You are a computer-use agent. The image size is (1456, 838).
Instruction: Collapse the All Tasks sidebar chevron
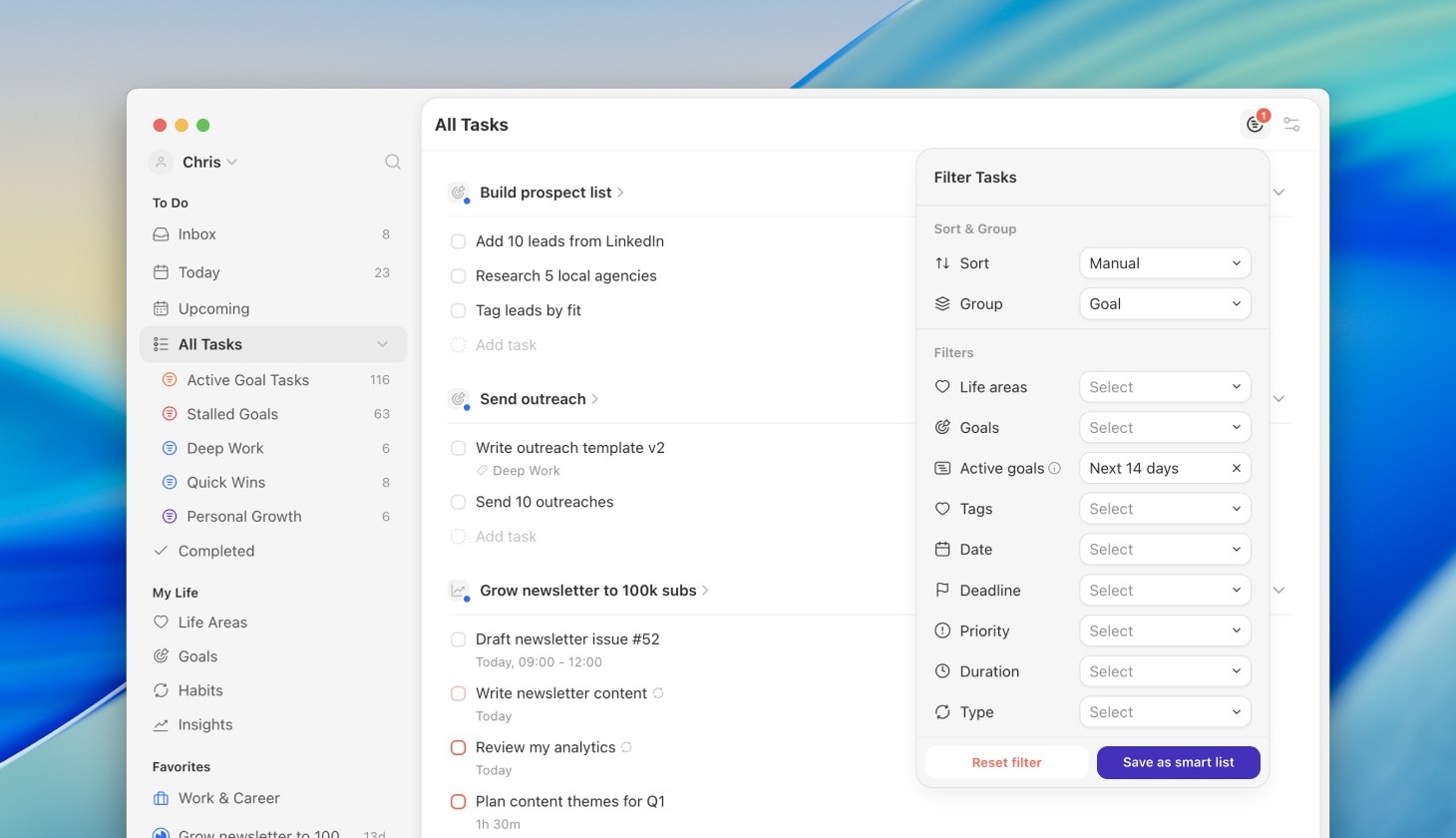(x=382, y=344)
